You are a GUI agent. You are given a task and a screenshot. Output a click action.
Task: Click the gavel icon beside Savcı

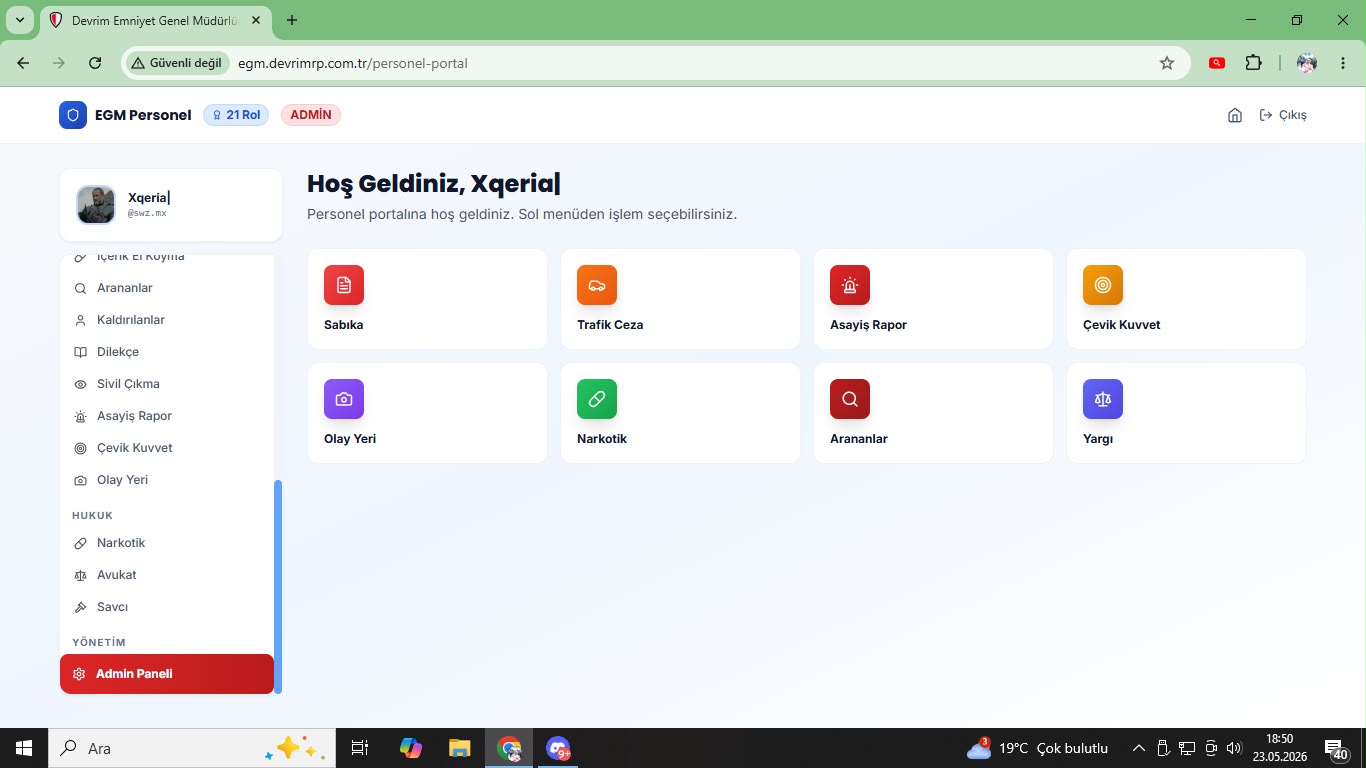pos(81,607)
